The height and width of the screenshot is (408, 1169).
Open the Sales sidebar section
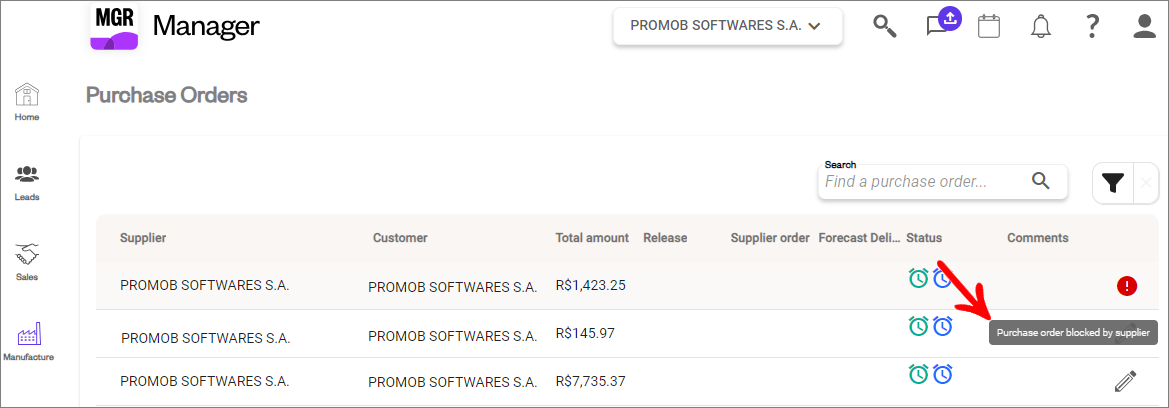click(x=27, y=262)
